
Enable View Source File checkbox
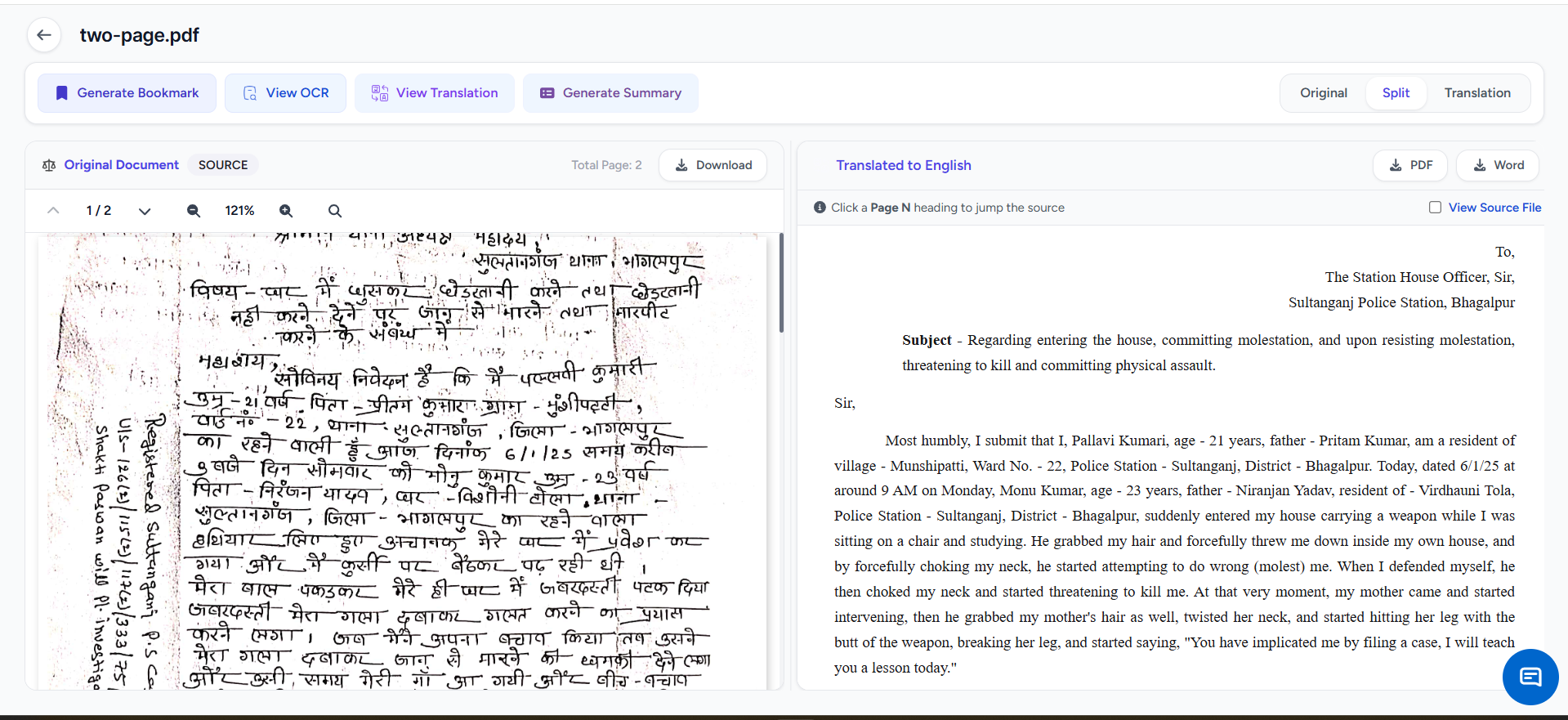1435,208
